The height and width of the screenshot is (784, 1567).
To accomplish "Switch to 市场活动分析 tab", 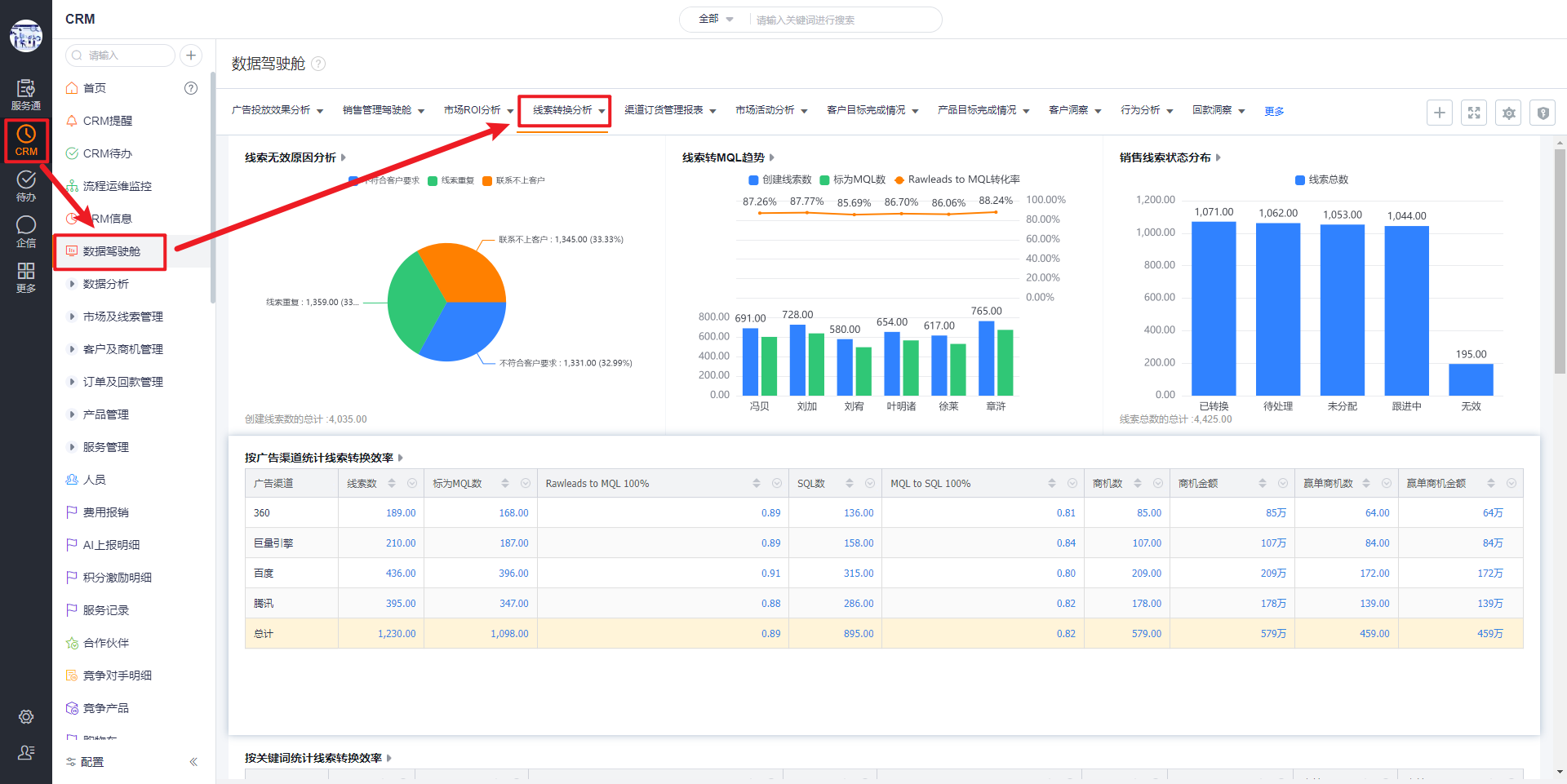I will pos(765,110).
